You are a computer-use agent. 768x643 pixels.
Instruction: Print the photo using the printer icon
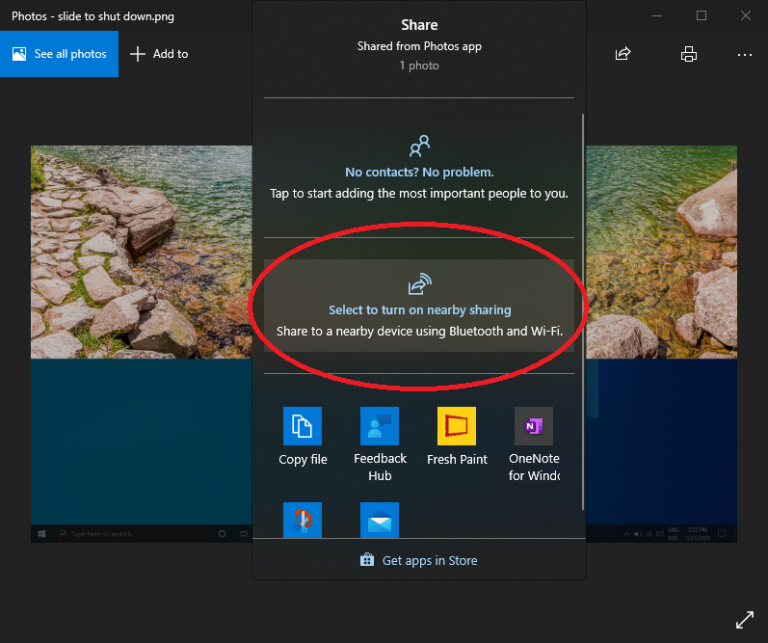[x=688, y=54]
